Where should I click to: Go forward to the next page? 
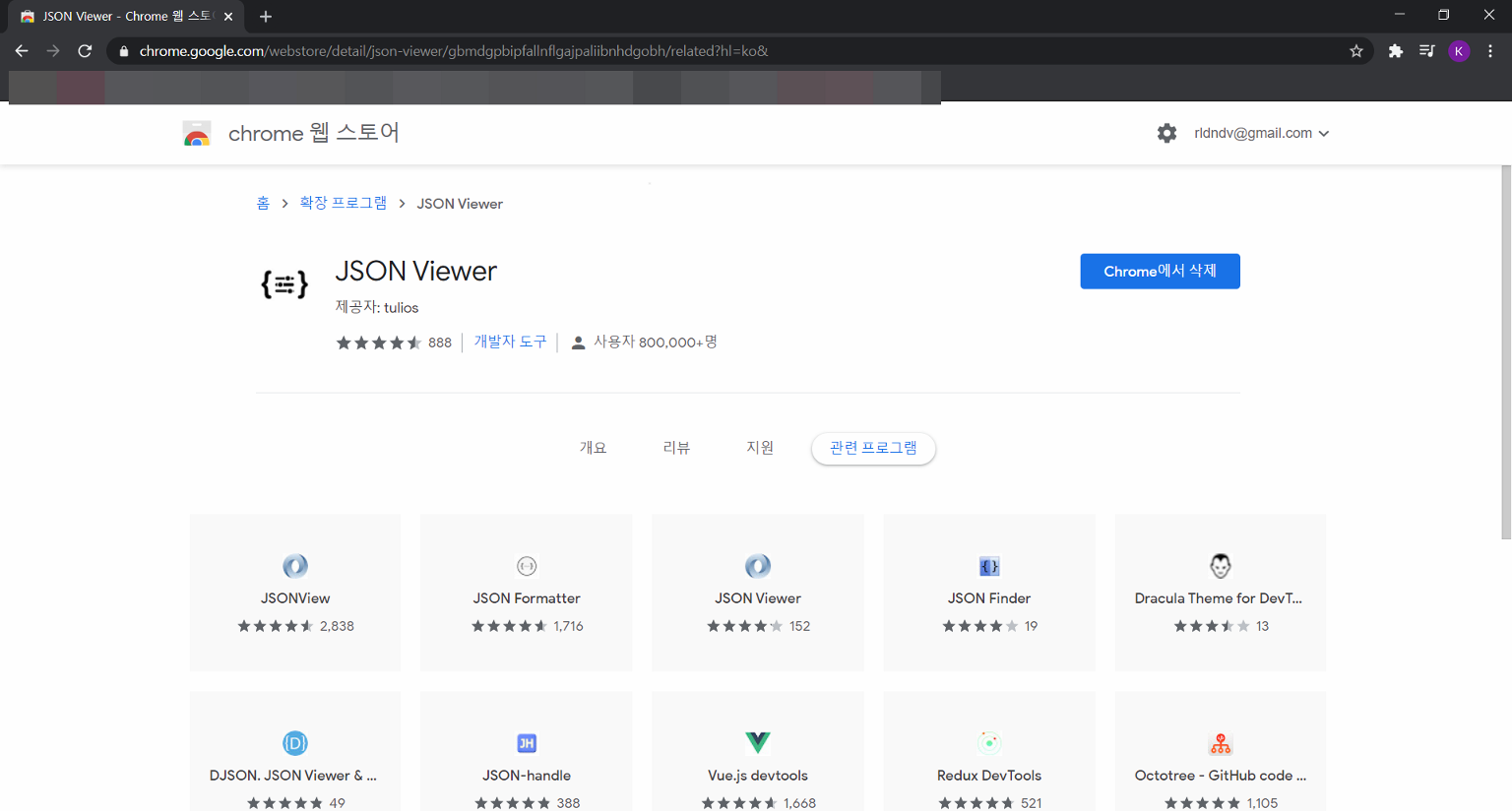(53, 51)
